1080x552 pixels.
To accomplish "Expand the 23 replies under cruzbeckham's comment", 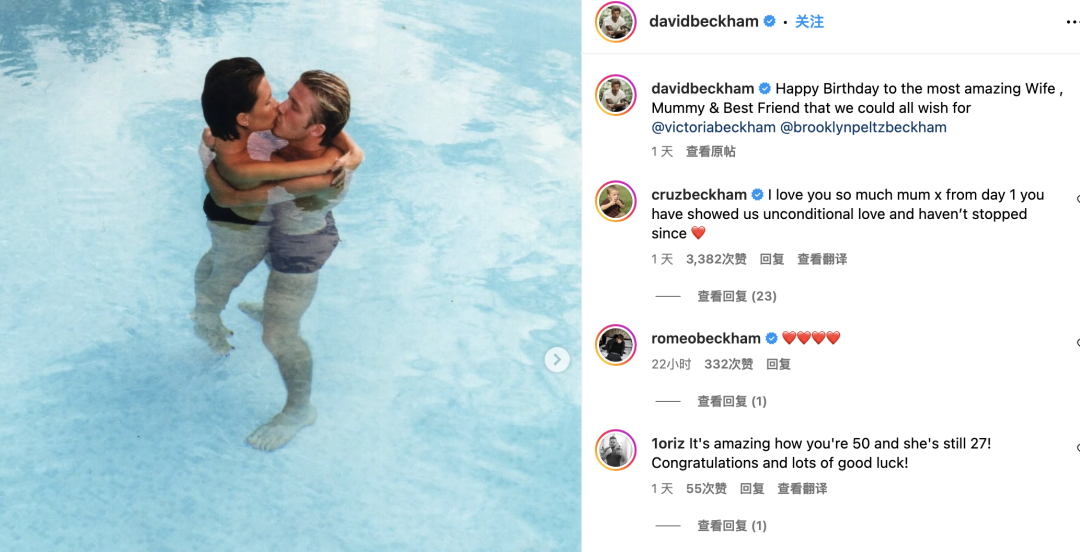I will coord(736,296).
